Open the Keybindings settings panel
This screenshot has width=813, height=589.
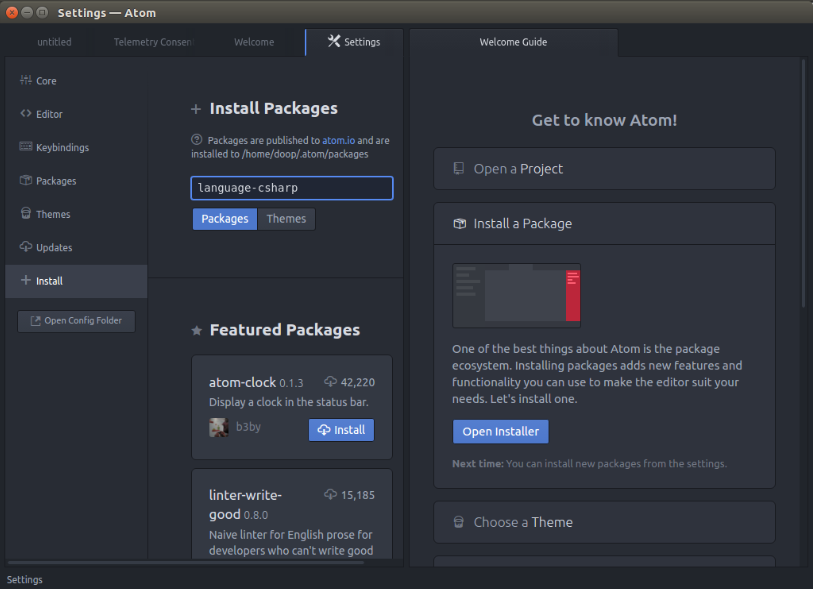(76, 147)
